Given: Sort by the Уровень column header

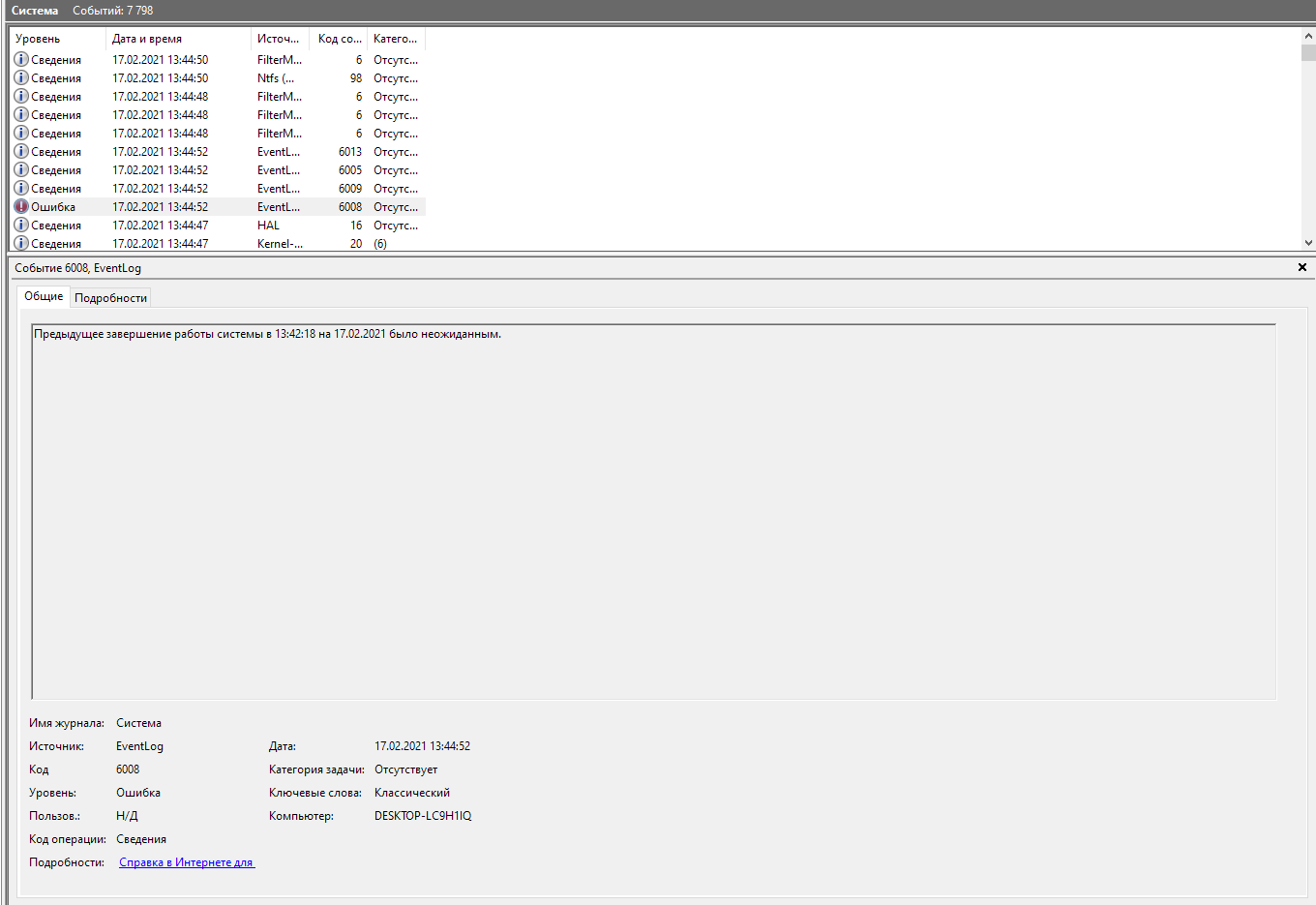Looking at the screenshot, I should pos(57,39).
